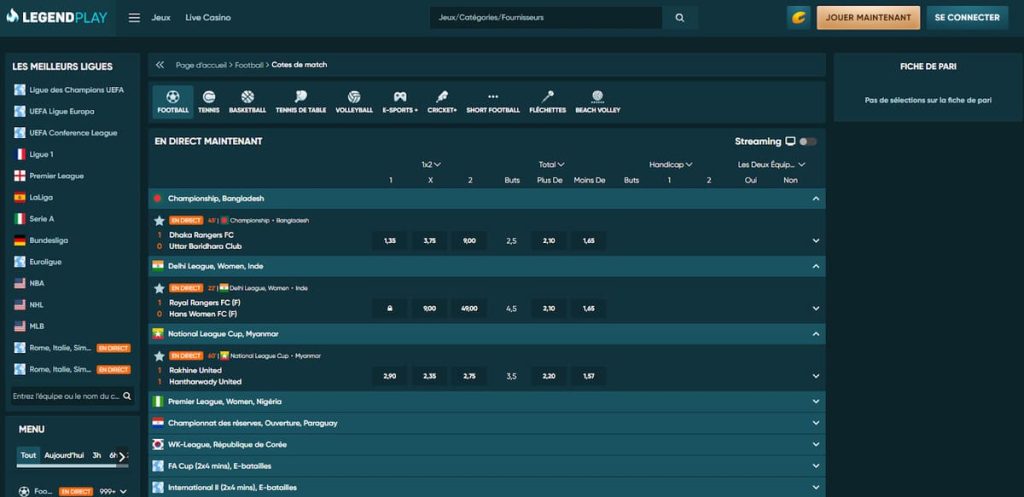Click search icon in team name field

click(127, 396)
